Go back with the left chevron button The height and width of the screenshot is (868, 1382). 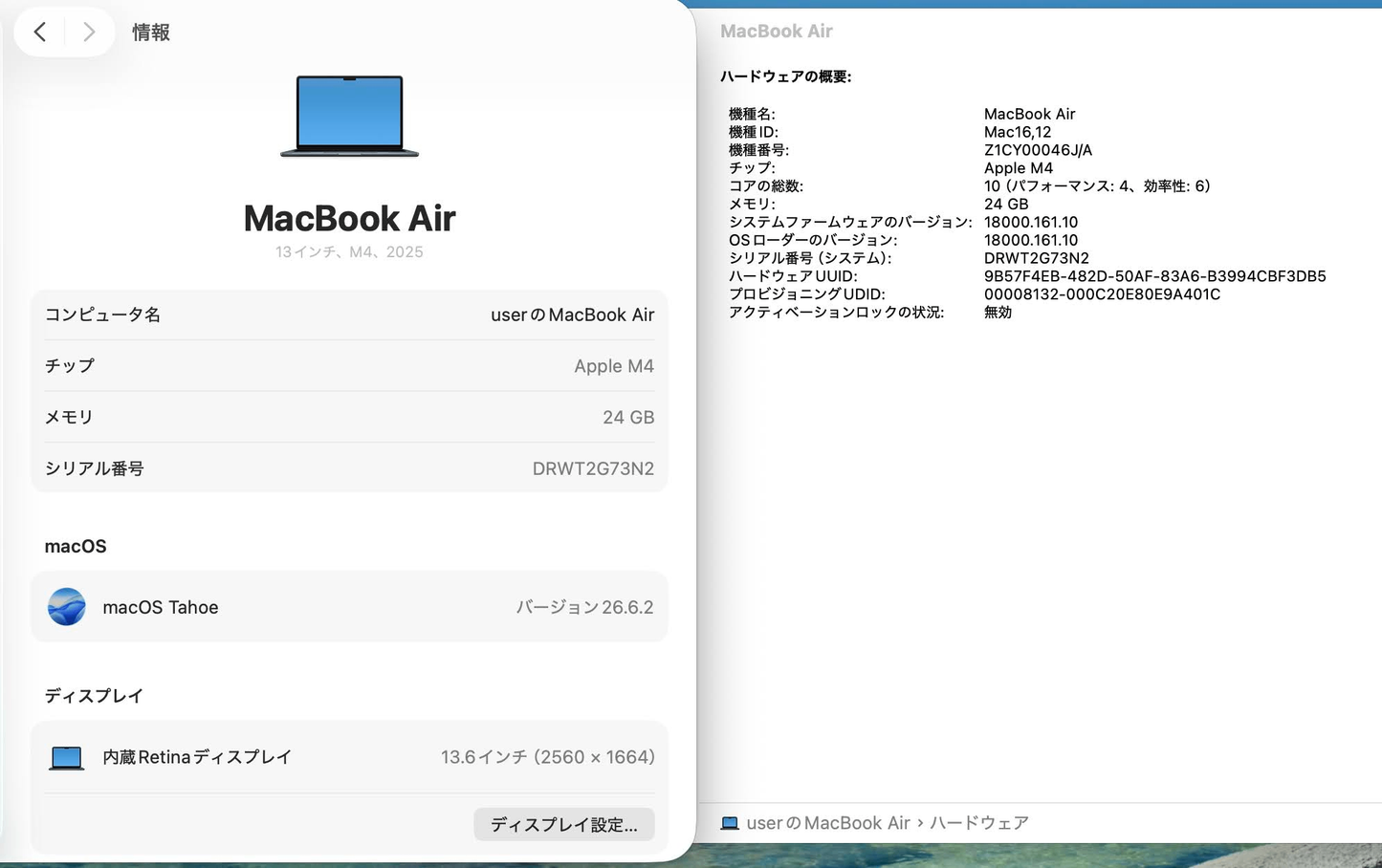[x=40, y=32]
